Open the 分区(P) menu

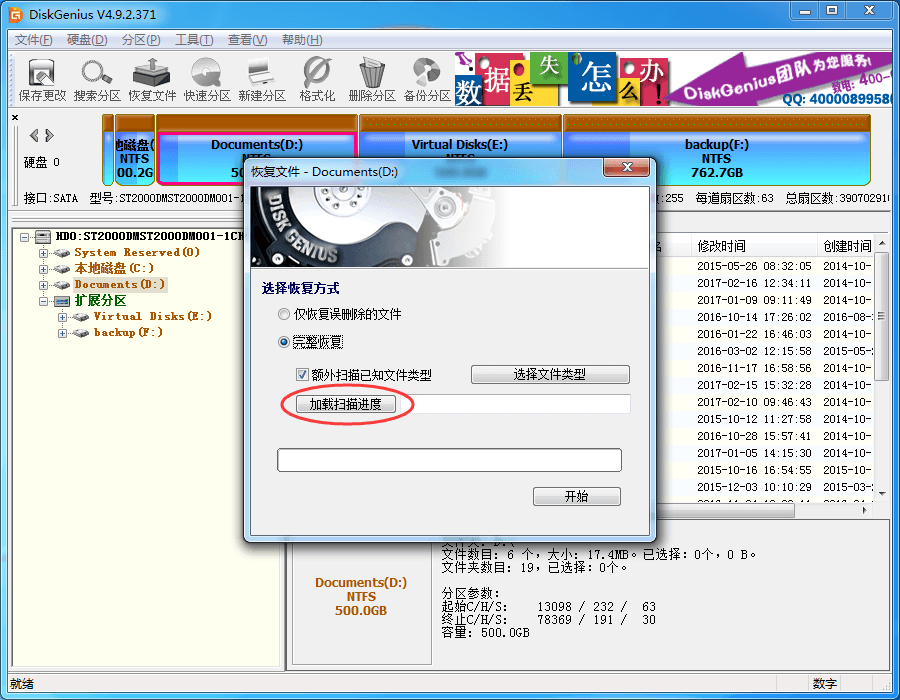[x=141, y=40]
